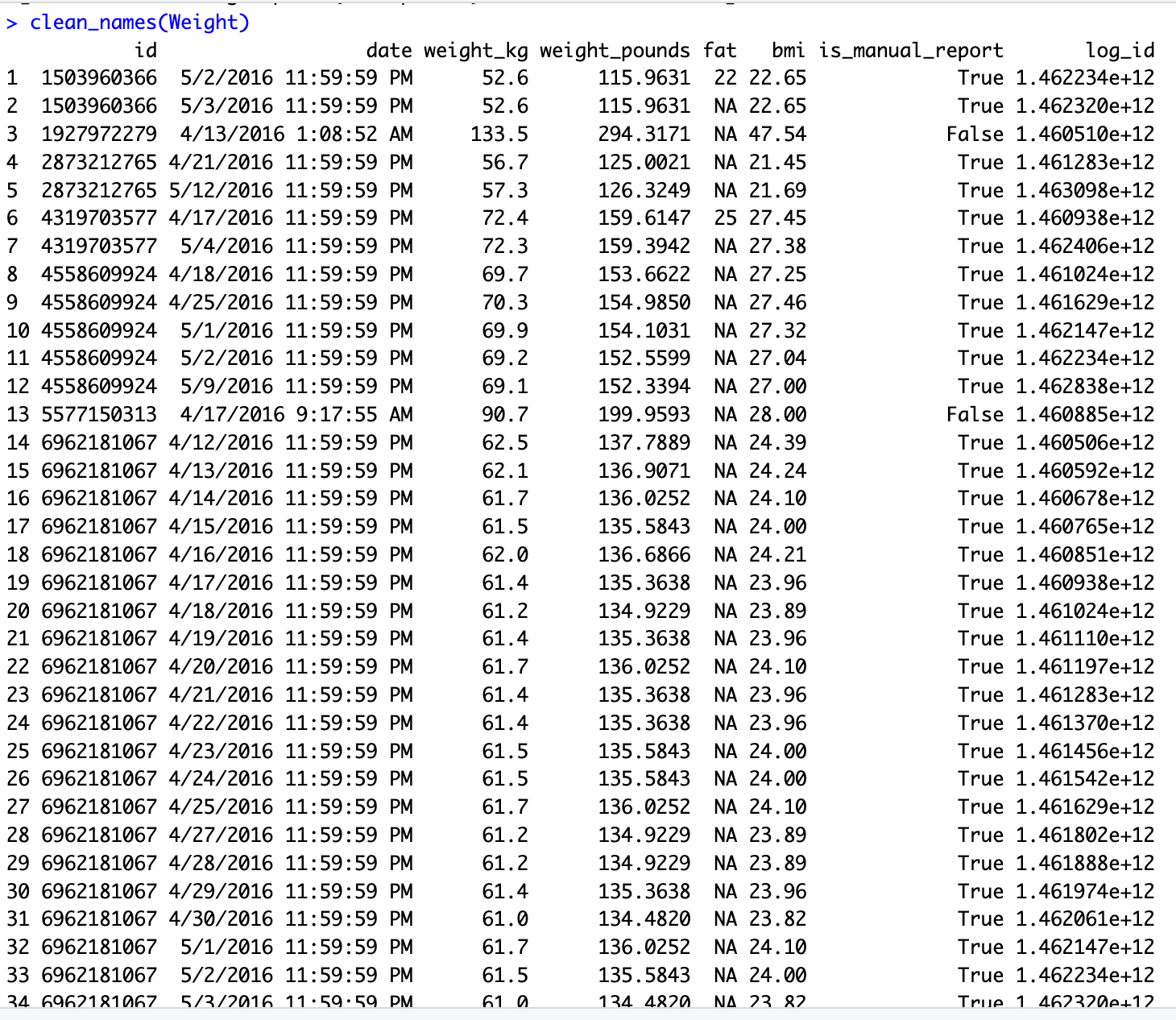The width and height of the screenshot is (1176, 1020).
Task: Click bmi value 27.00
Action: click(777, 386)
